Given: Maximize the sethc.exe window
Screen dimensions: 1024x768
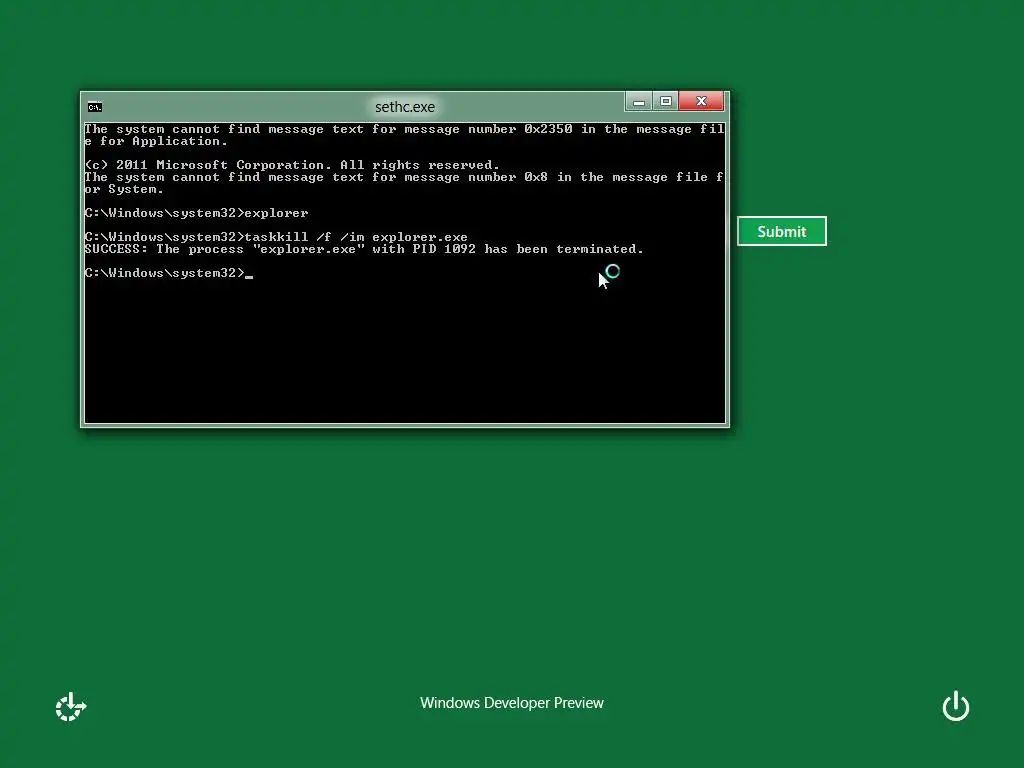Looking at the screenshot, I should tap(665, 101).
